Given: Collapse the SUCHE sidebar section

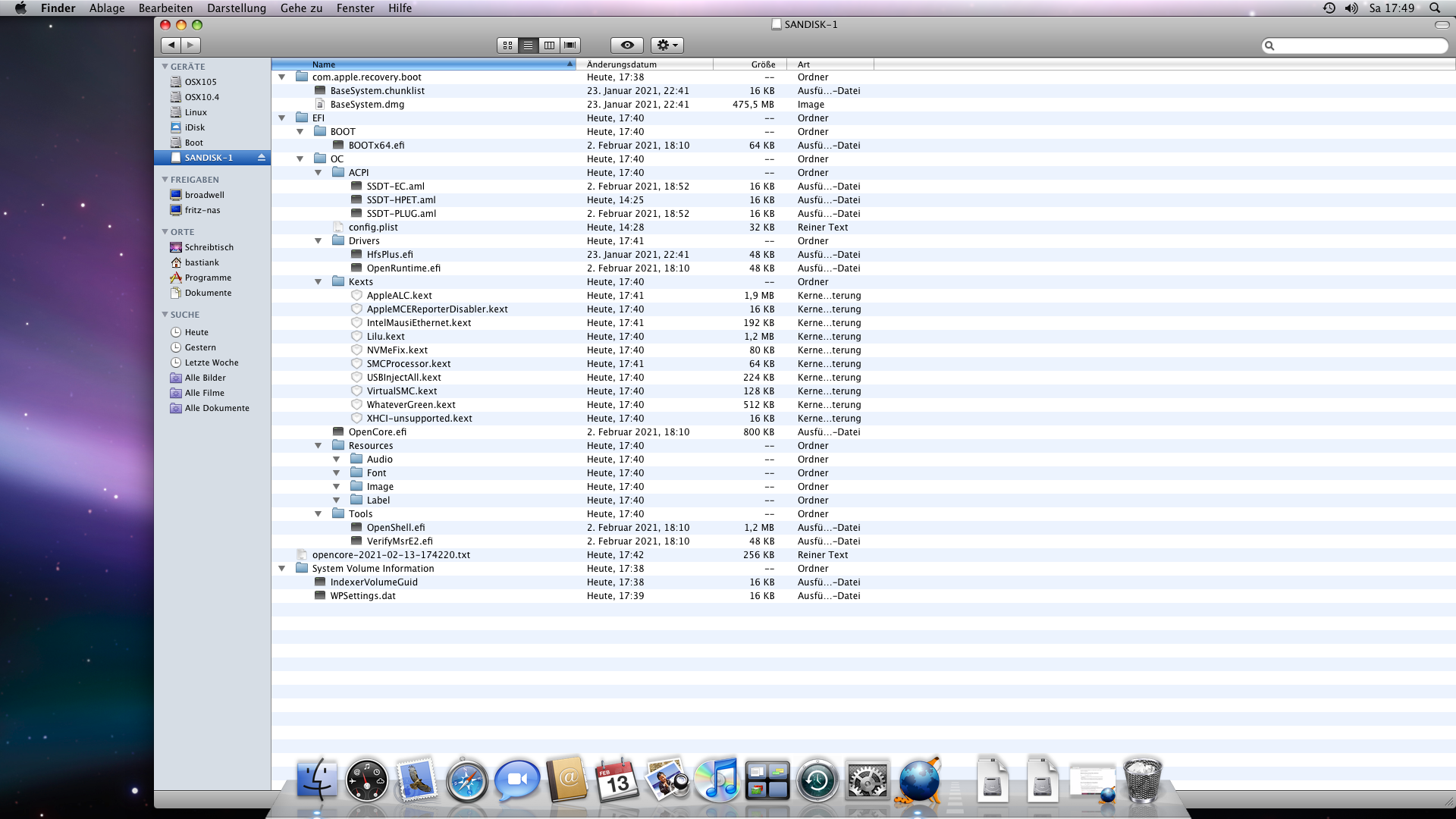Looking at the screenshot, I should click(165, 315).
